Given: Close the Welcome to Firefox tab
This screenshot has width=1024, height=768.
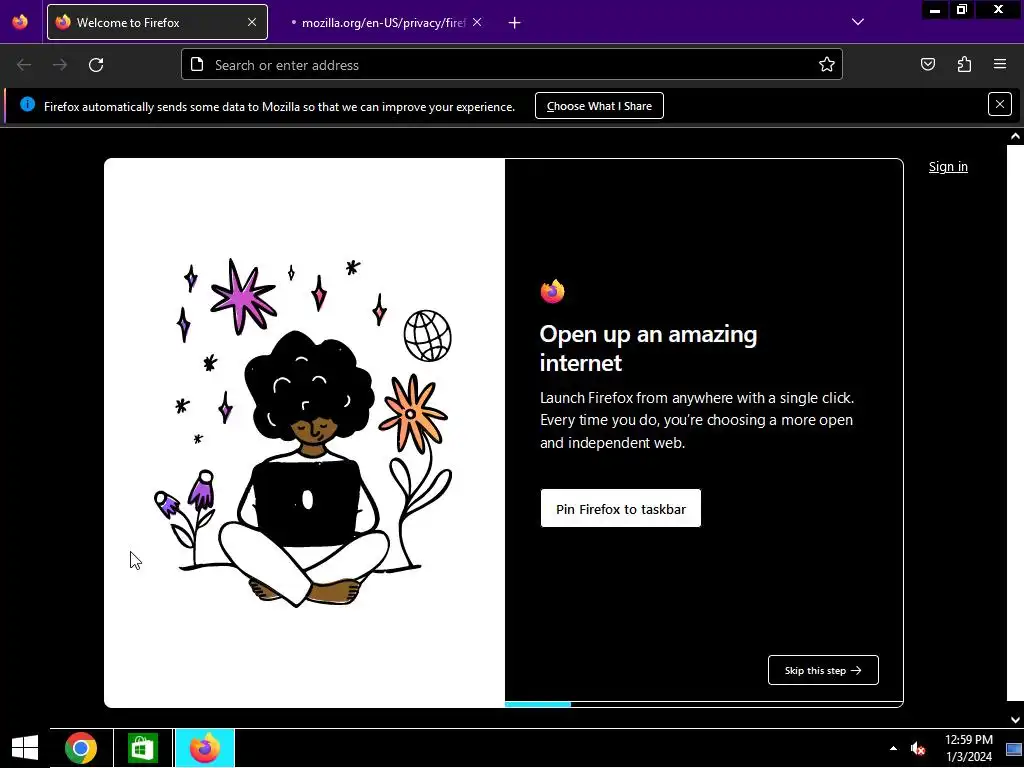Looking at the screenshot, I should tap(252, 22).
